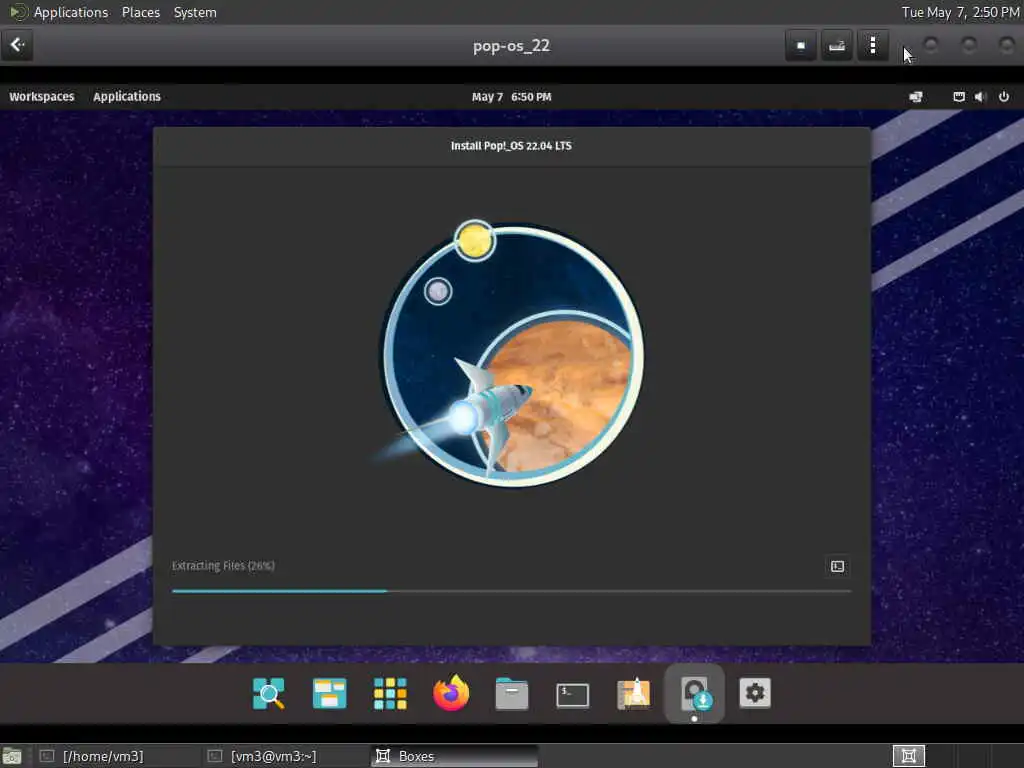
Task: Open the power menu icon
Action: tap(1004, 97)
